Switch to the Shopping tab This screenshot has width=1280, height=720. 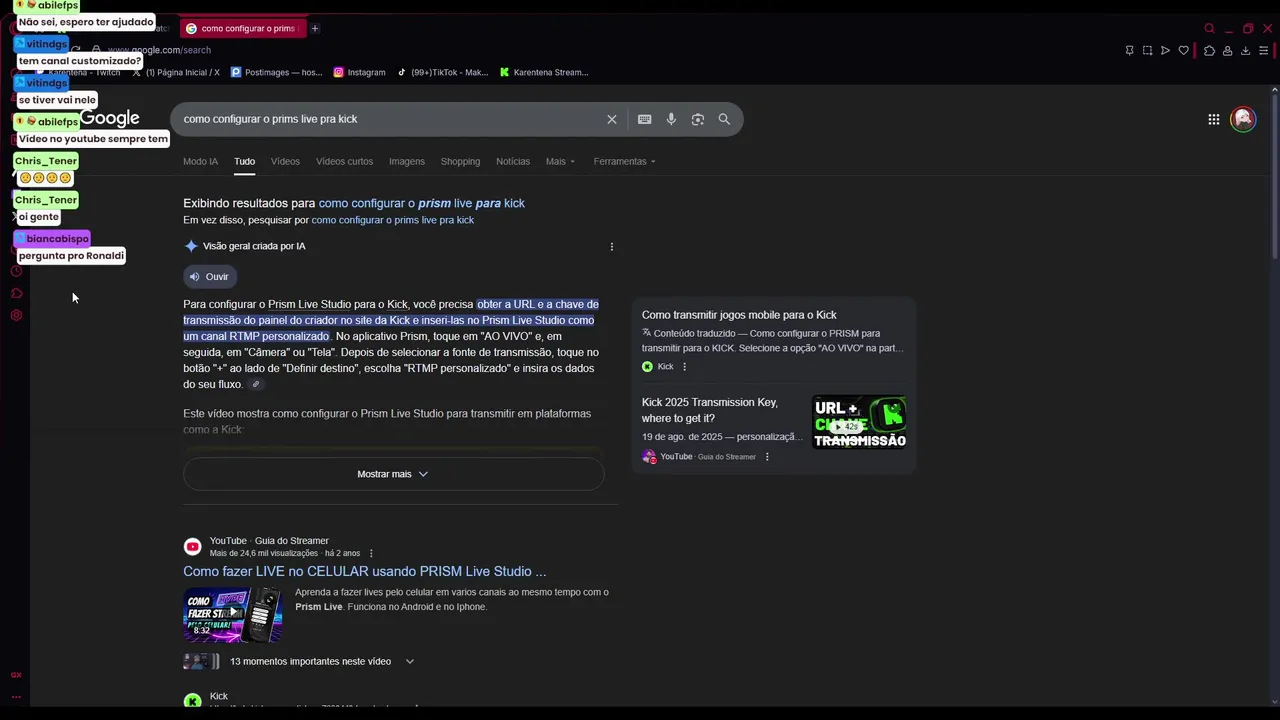click(x=460, y=161)
